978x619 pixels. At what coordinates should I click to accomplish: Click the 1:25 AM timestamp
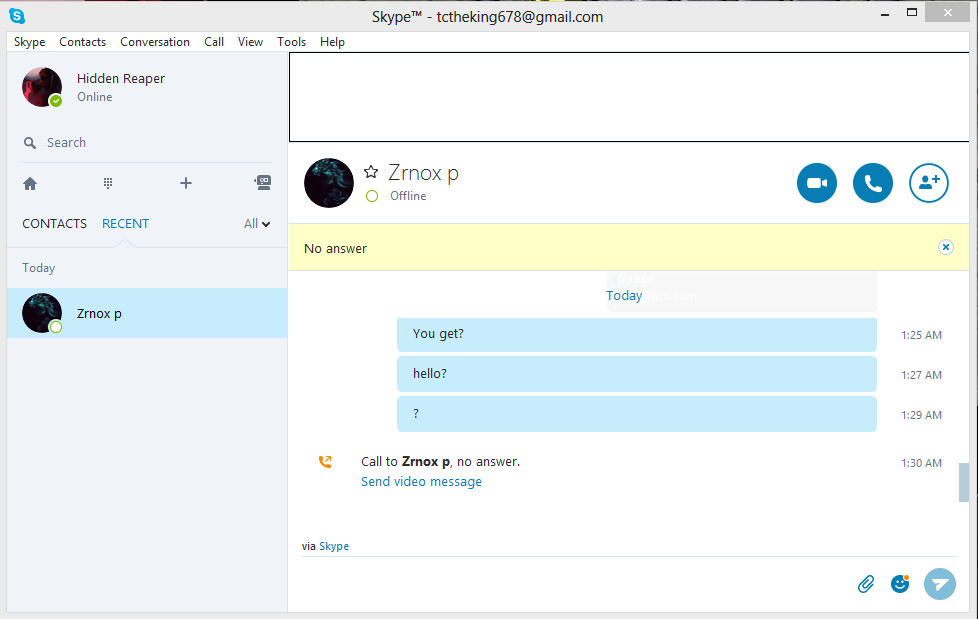(921, 335)
